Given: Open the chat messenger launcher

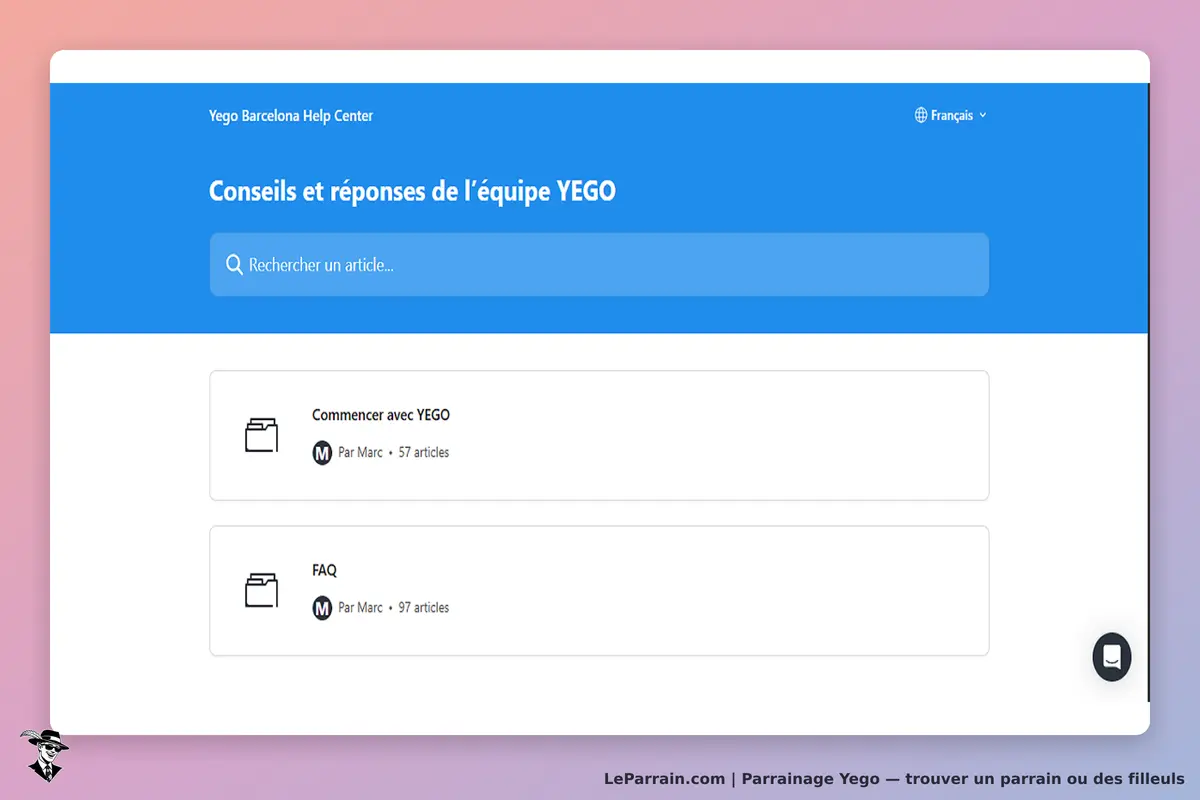Looking at the screenshot, I should point(1112,657).
